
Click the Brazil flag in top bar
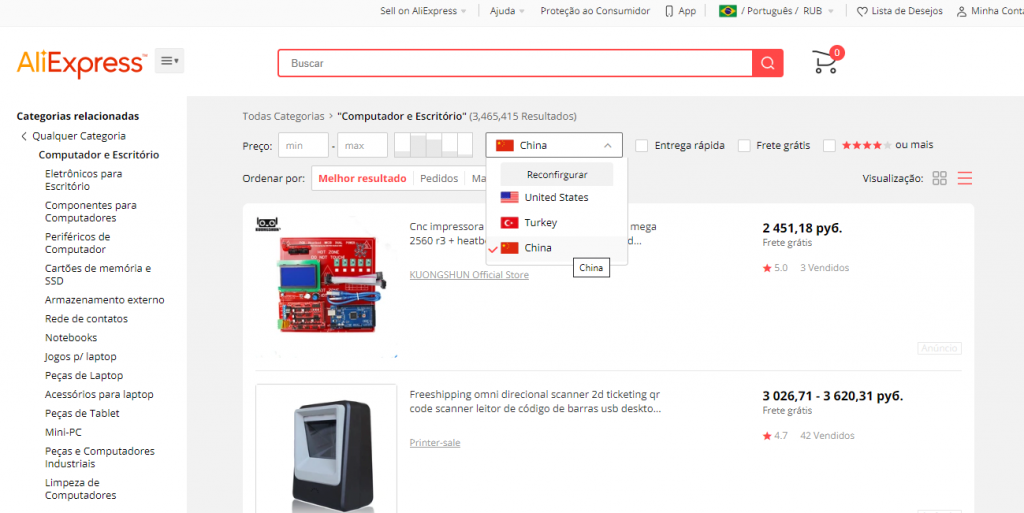[x=728, y=11]
